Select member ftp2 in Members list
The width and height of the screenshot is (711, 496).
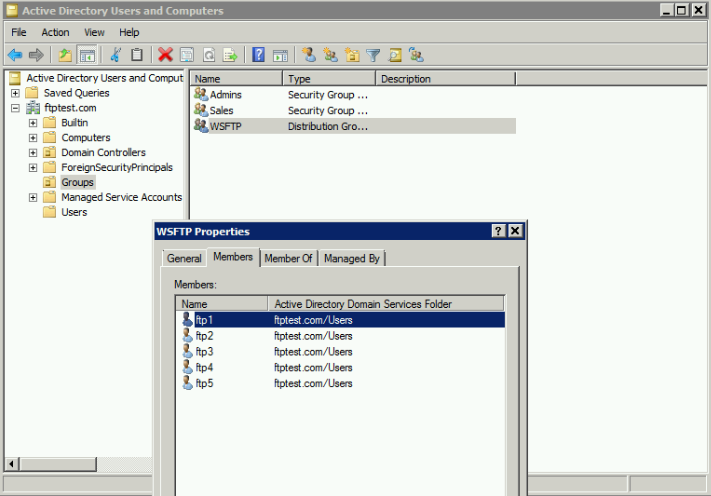[x=341, y=336]
